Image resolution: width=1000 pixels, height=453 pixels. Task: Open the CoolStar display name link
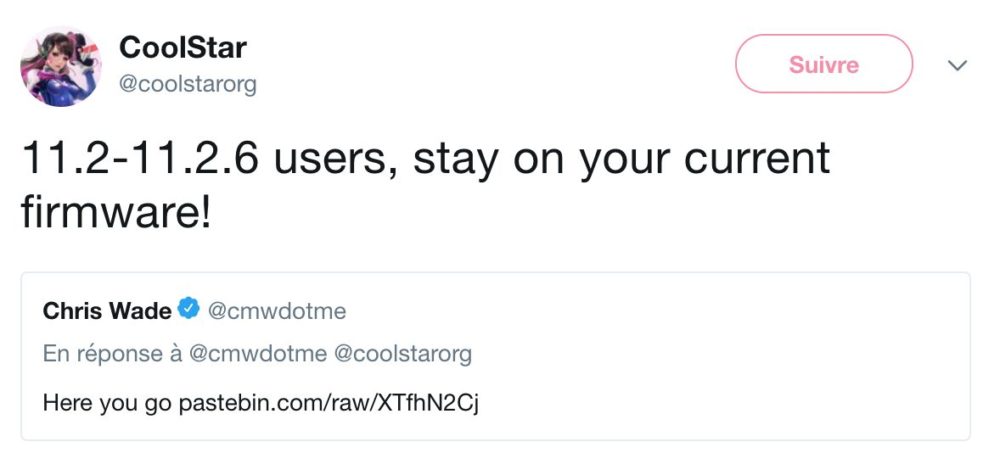[182, 47]
